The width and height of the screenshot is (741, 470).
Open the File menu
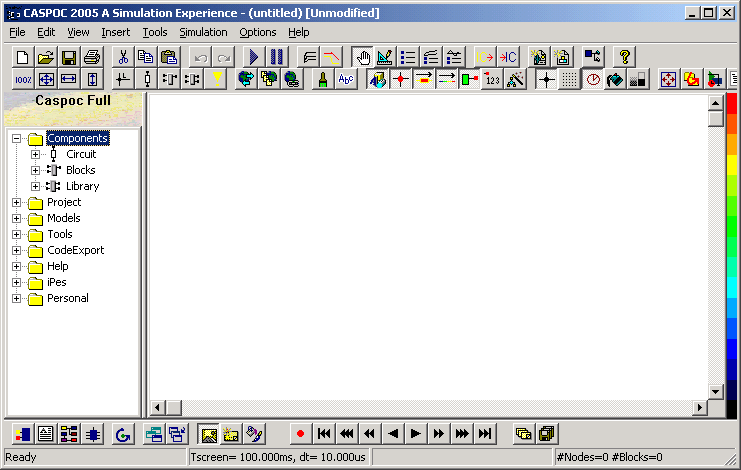(x=17, y=32)
